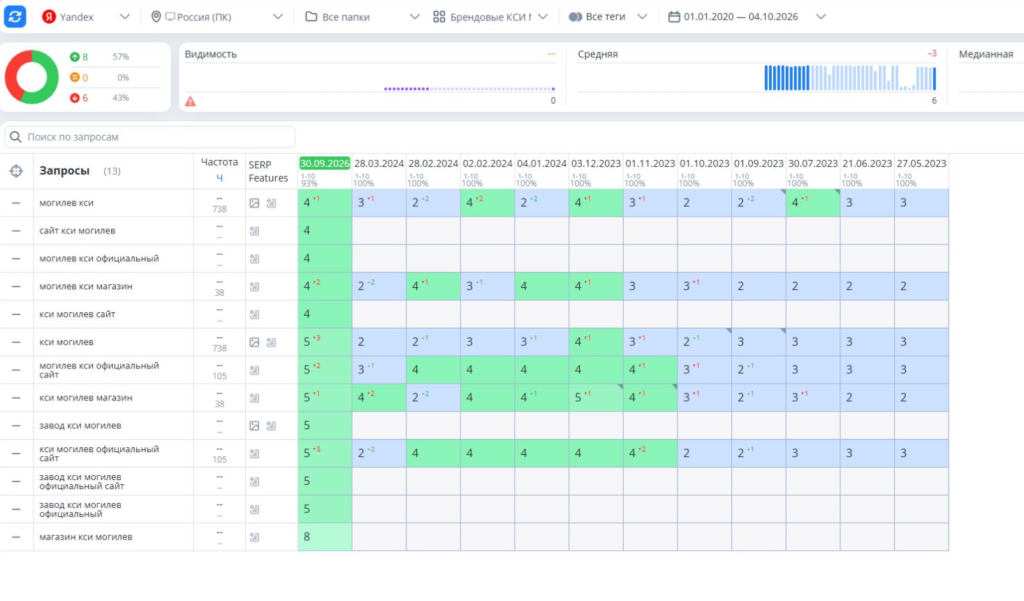Open the Брендовые КСИ group dropdown arrow
The width and height of the screenshot is (1024, 601).
pyautogui.click(x=543, y=17)
